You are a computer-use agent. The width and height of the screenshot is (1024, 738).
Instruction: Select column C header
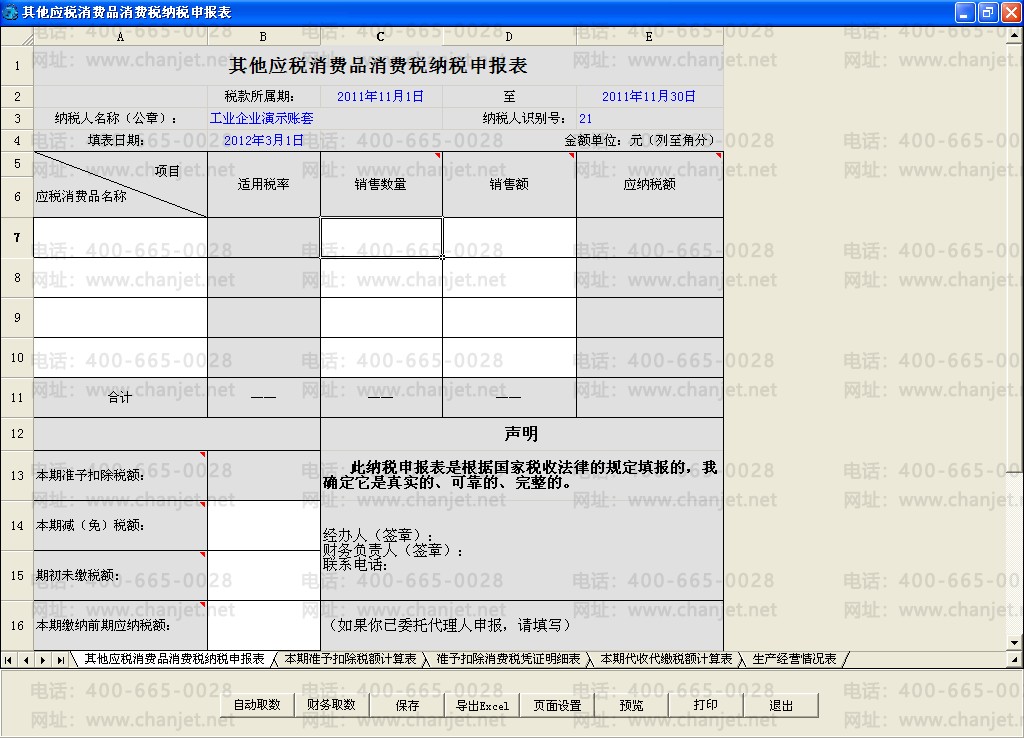point(381,37)
